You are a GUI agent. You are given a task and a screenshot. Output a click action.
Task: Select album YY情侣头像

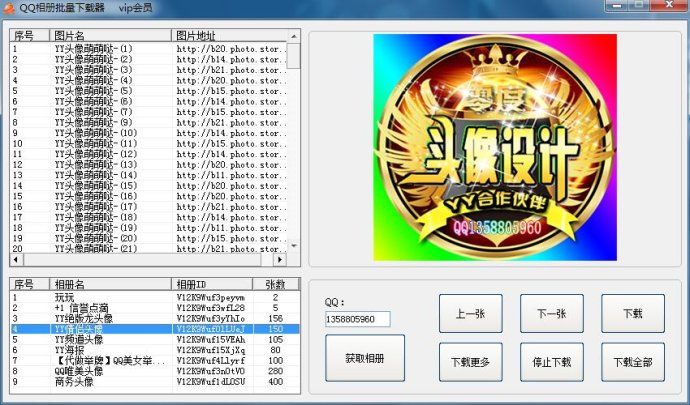pyautogui.click(x=154, y=329)
